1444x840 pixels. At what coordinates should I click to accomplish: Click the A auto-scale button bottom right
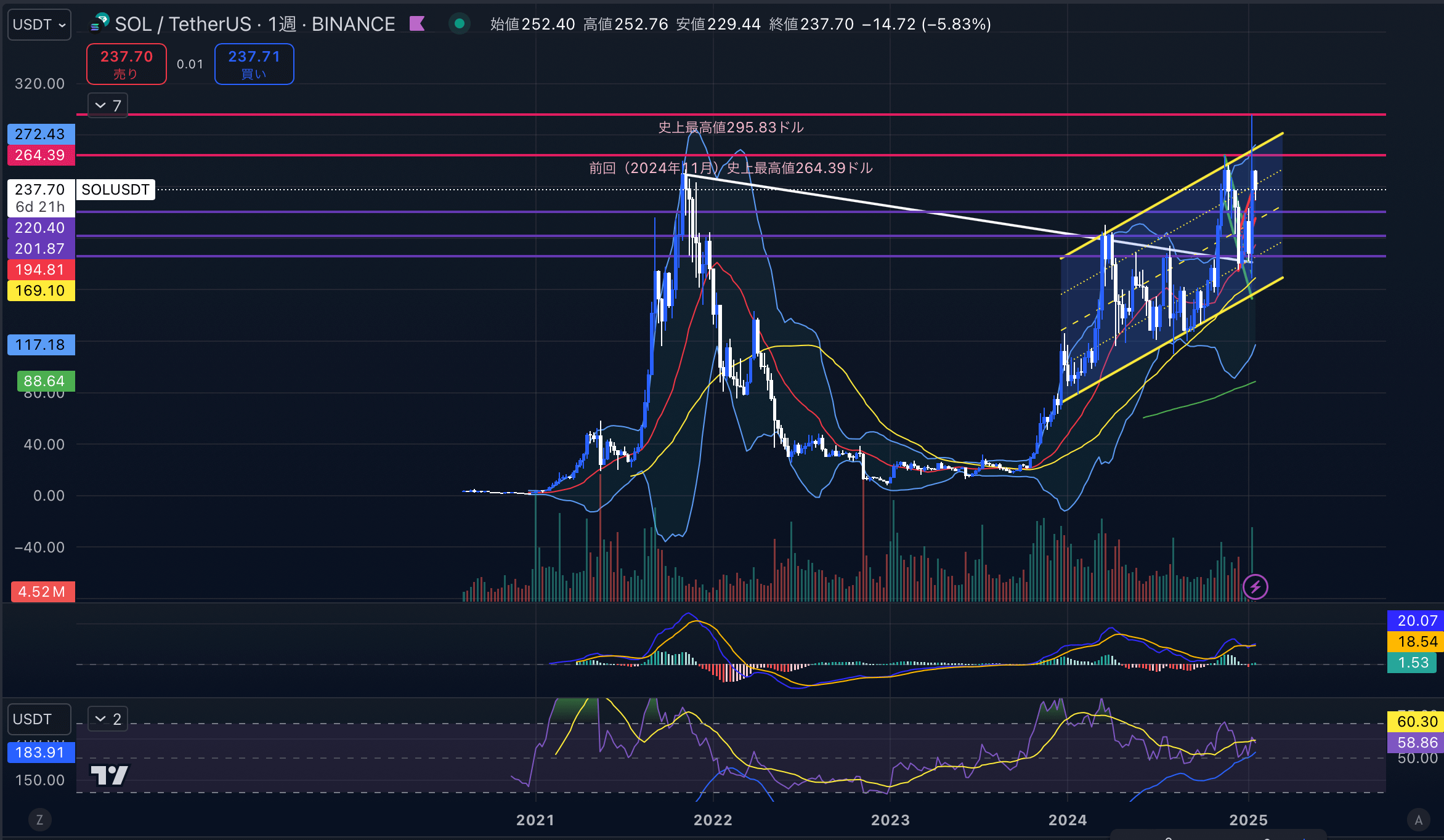click(1418, 820)
